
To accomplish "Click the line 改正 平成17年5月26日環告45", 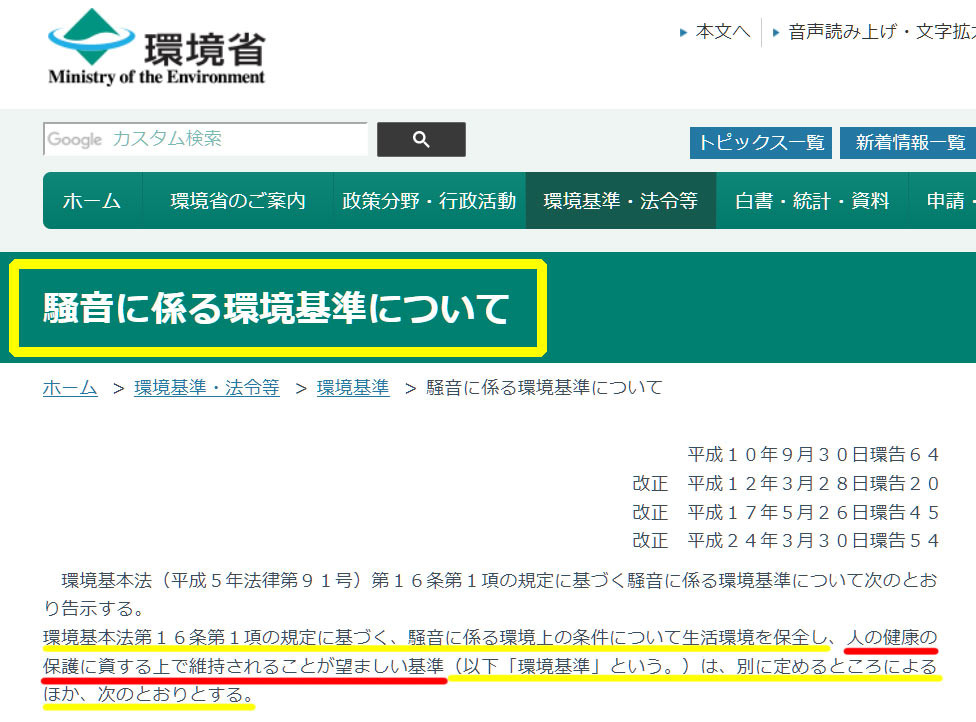I will [786, 512].
